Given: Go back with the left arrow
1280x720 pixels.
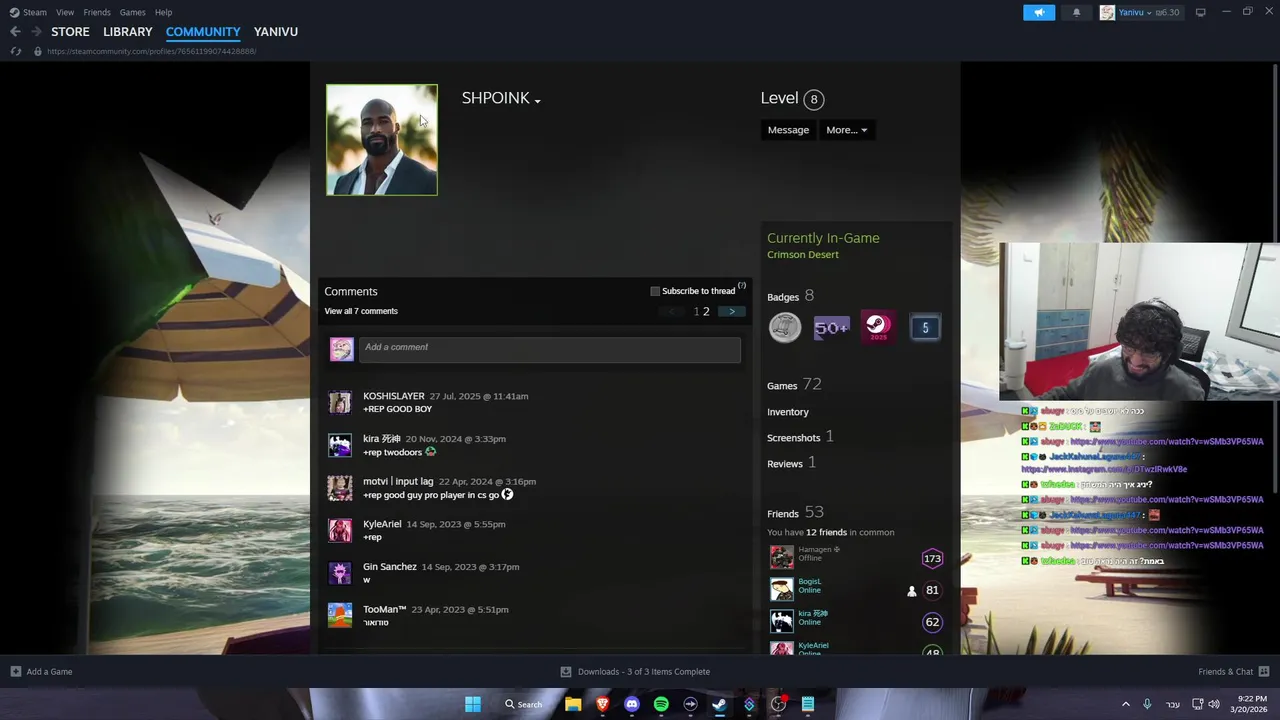Looking at the screenshot, I should point(15,32).
